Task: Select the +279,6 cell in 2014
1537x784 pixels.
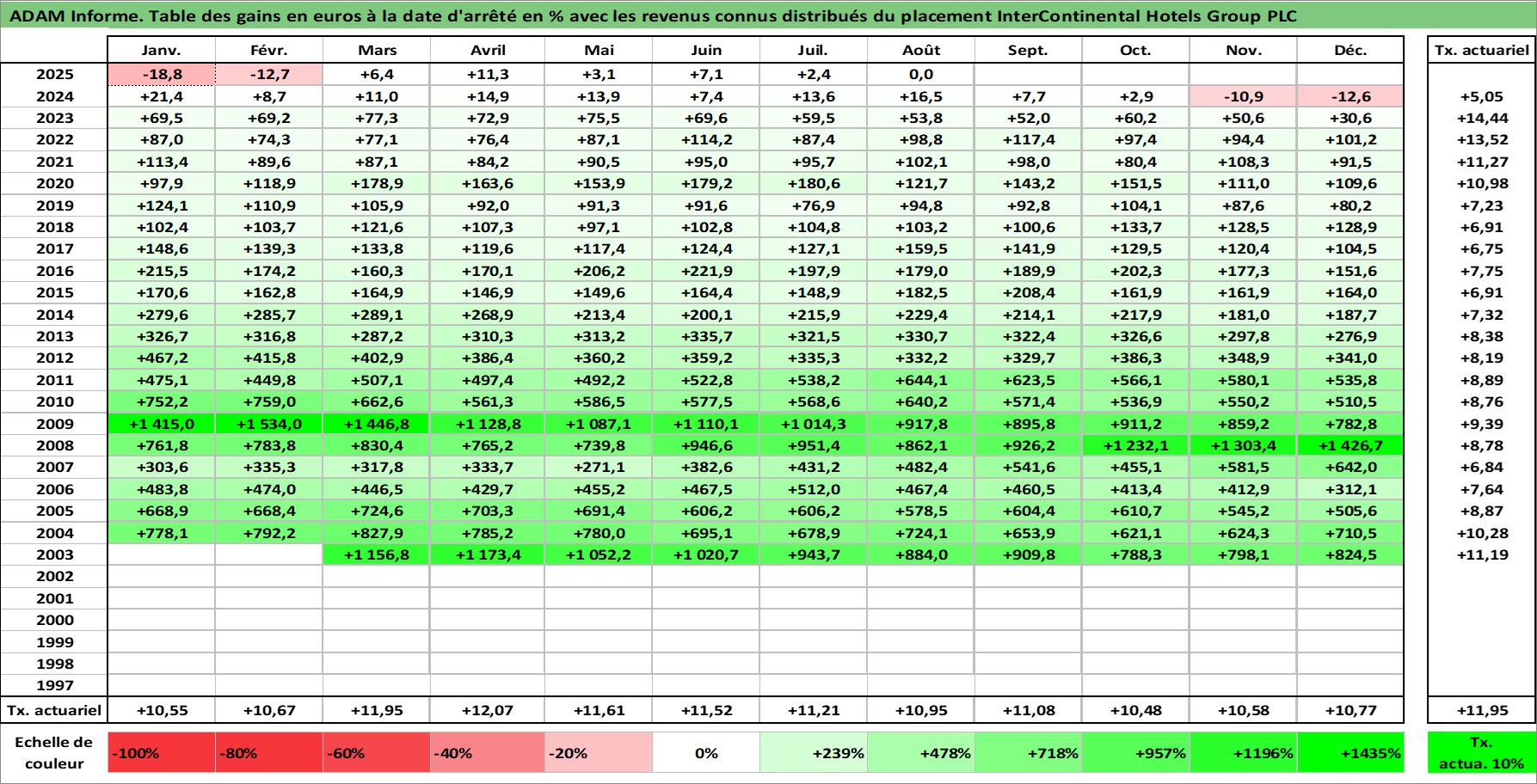Action: pos(161,315)
